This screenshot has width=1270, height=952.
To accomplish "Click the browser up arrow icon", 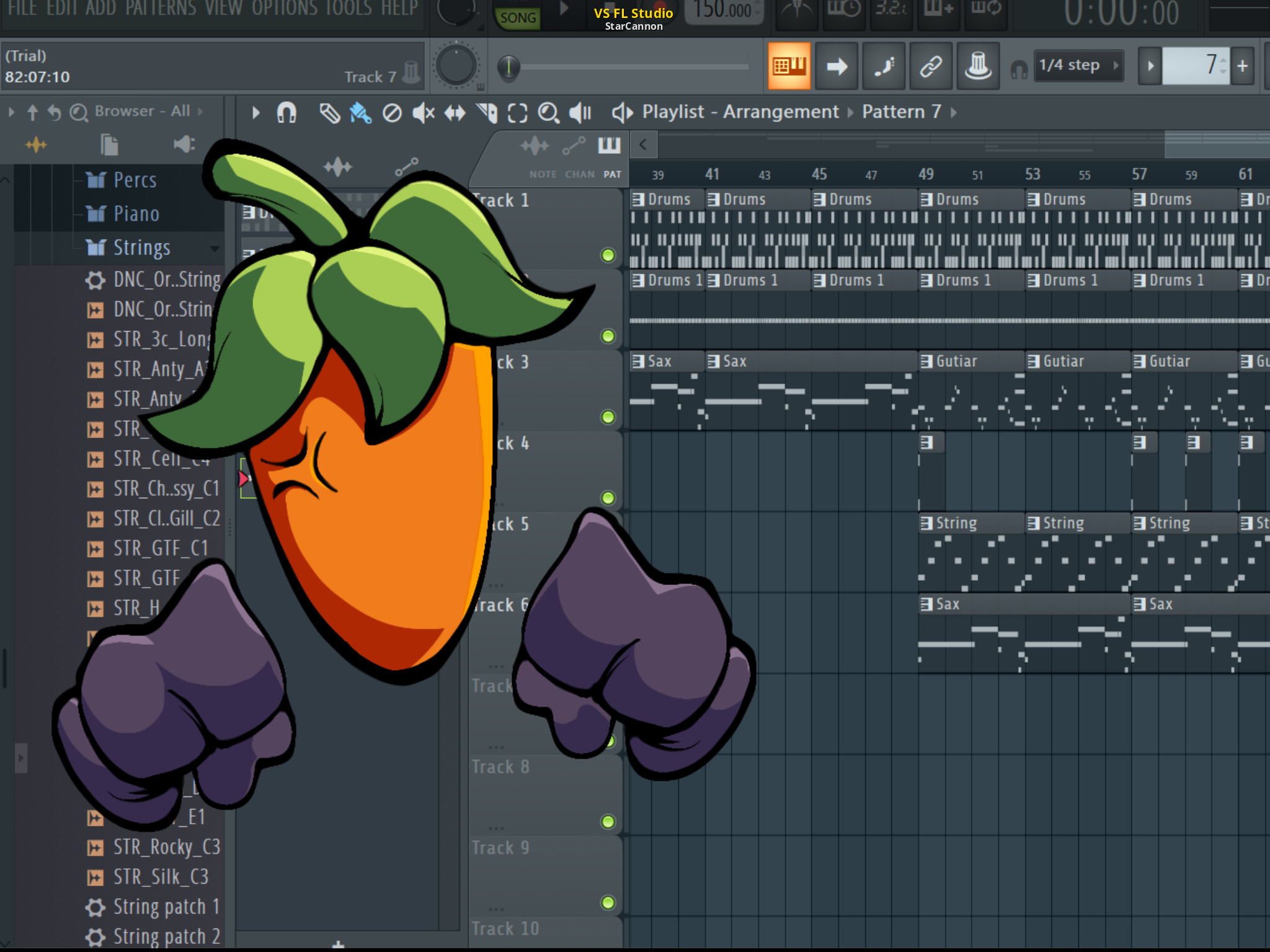I will [33, 112].
